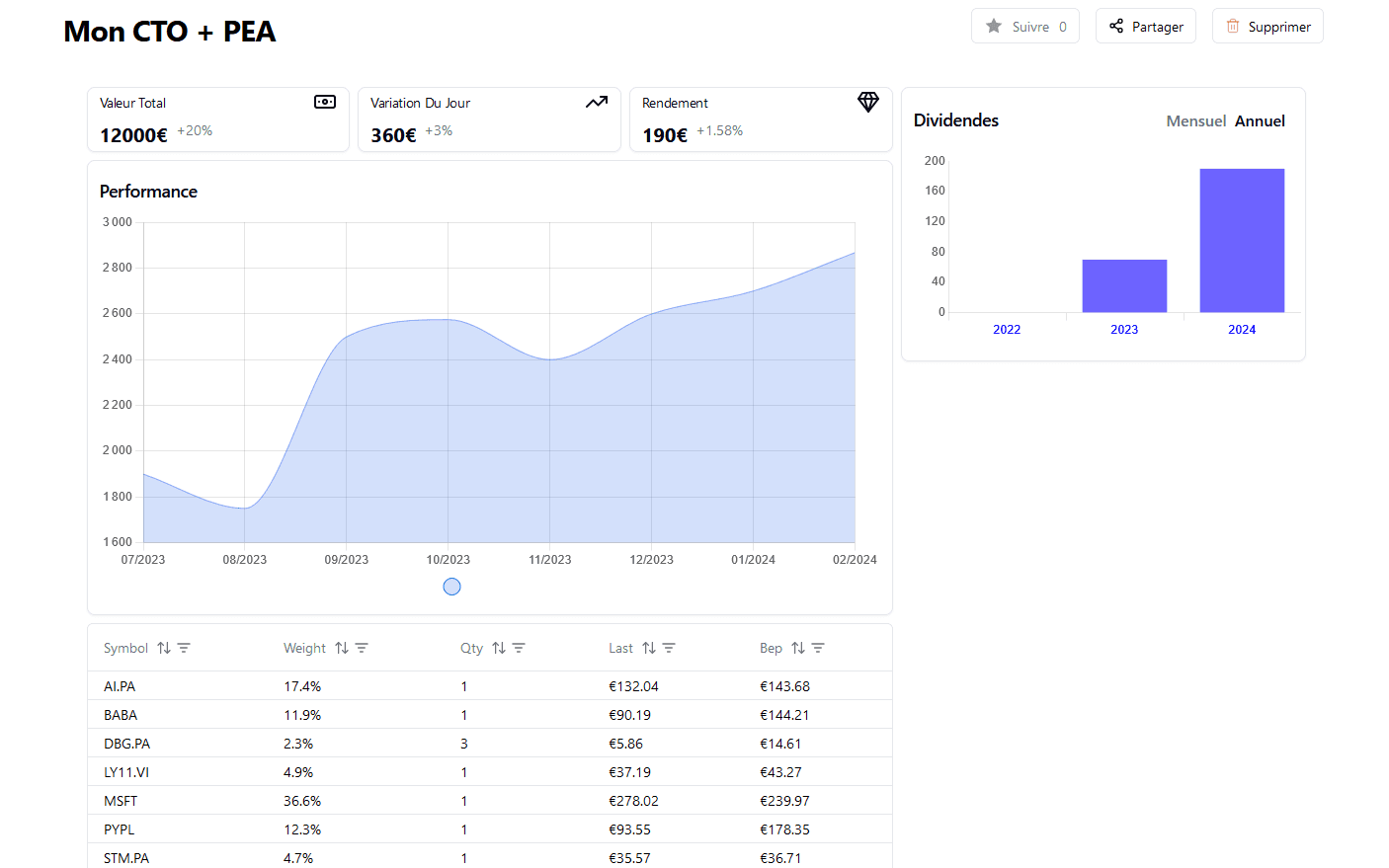Screen dimensions: 1389x868
Task: Click the Symbol column header text
Action: (x=125, y=648)
